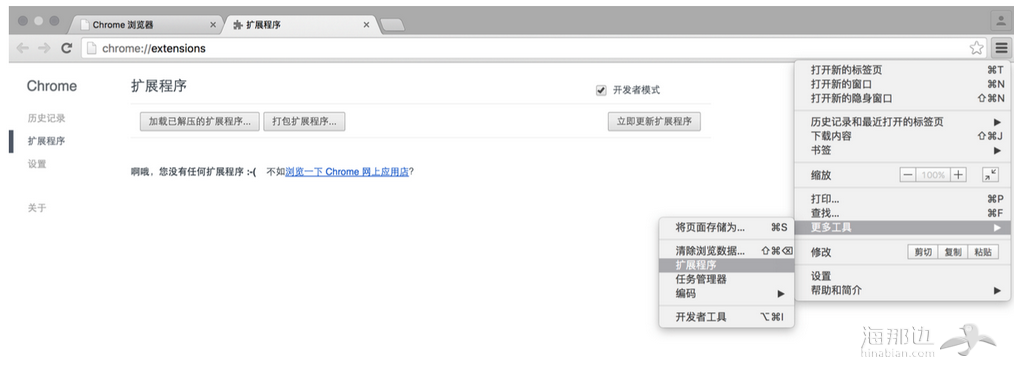Image resolution: width=1017 pixels, height=374 pixels.
Task: Go back to the previous page
Action: (x=23, y=48)
